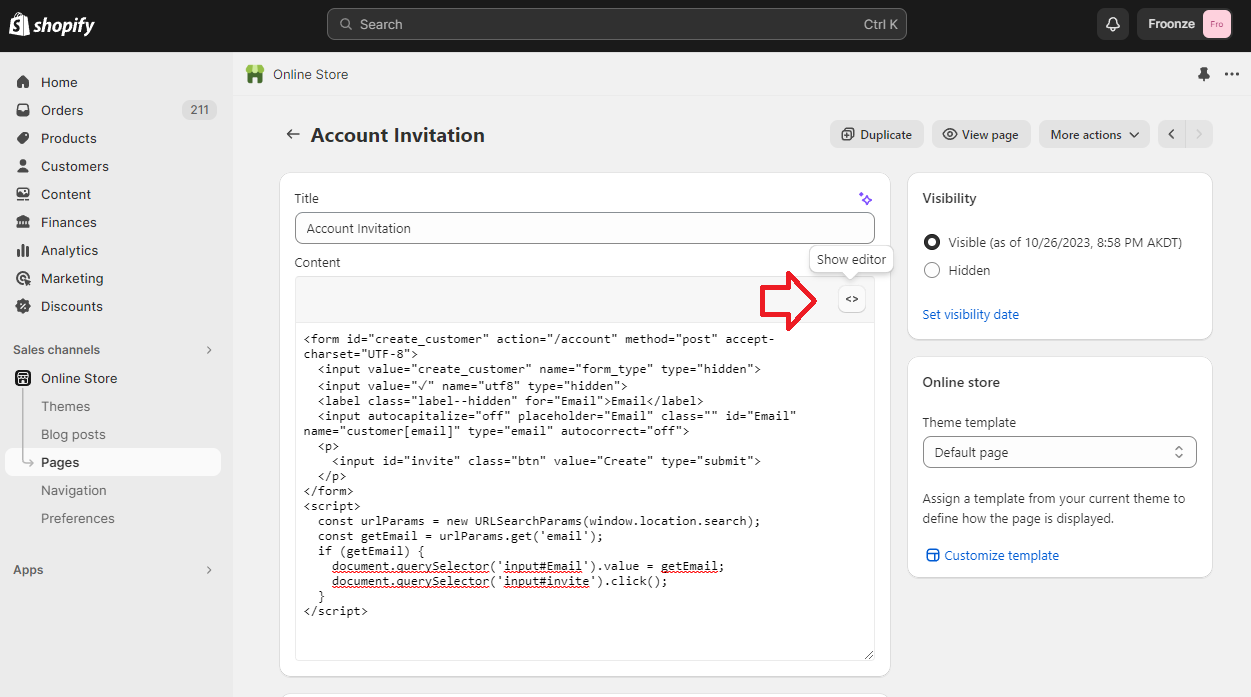
Task: Click the 211 orders badge
Action: pyautogui.click(x=199, y=110)
